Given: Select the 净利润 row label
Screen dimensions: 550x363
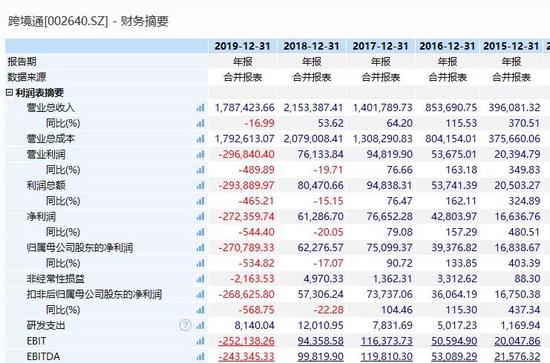Looking at the screenshot, I should (41, 217).
